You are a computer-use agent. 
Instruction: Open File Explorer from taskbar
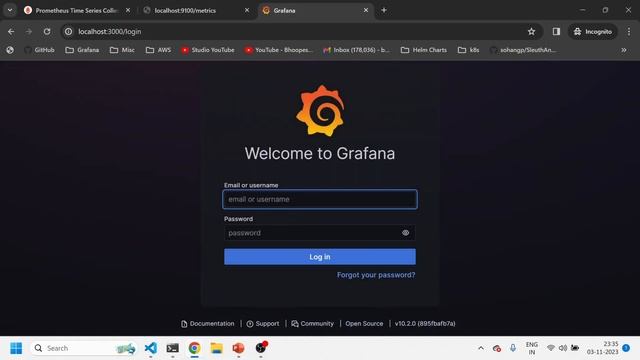click(217, 348)
